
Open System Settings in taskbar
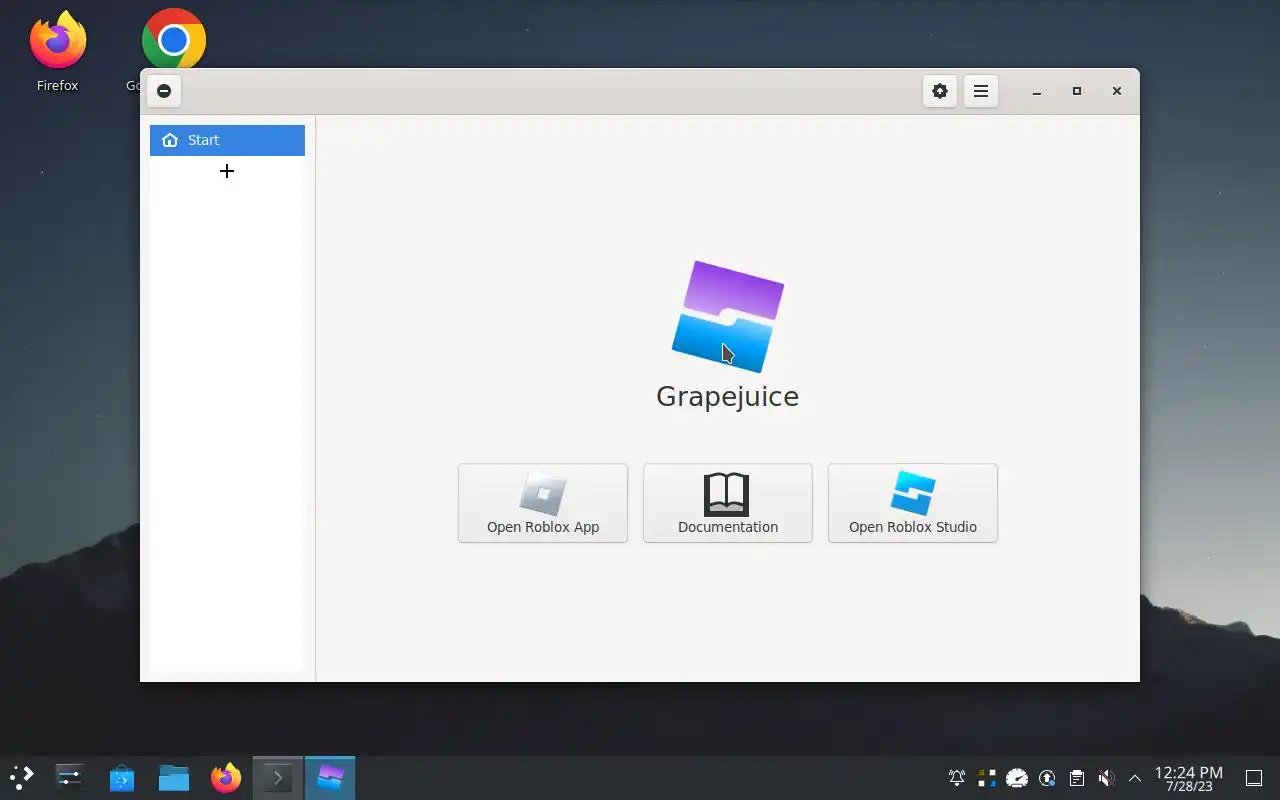[x=69, y=777]
